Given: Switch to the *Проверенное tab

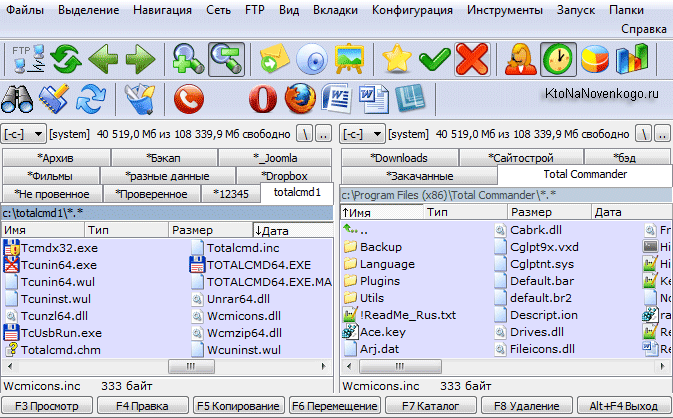Looking at the screenshot, I should point(152,194).
